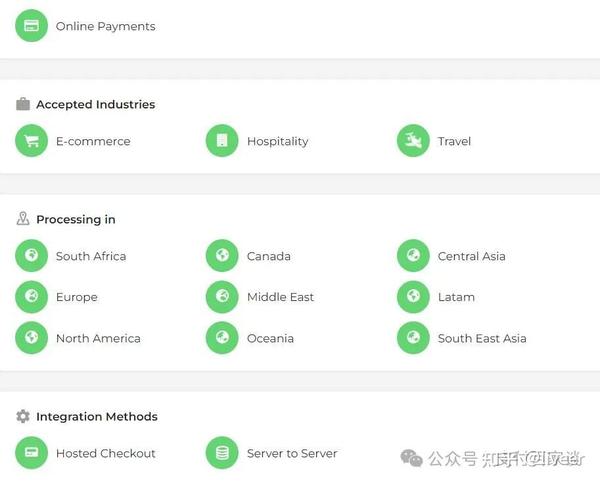Click the Travel airplane icon
Viewport: 600px width, 483px height.
click(413, 140)
